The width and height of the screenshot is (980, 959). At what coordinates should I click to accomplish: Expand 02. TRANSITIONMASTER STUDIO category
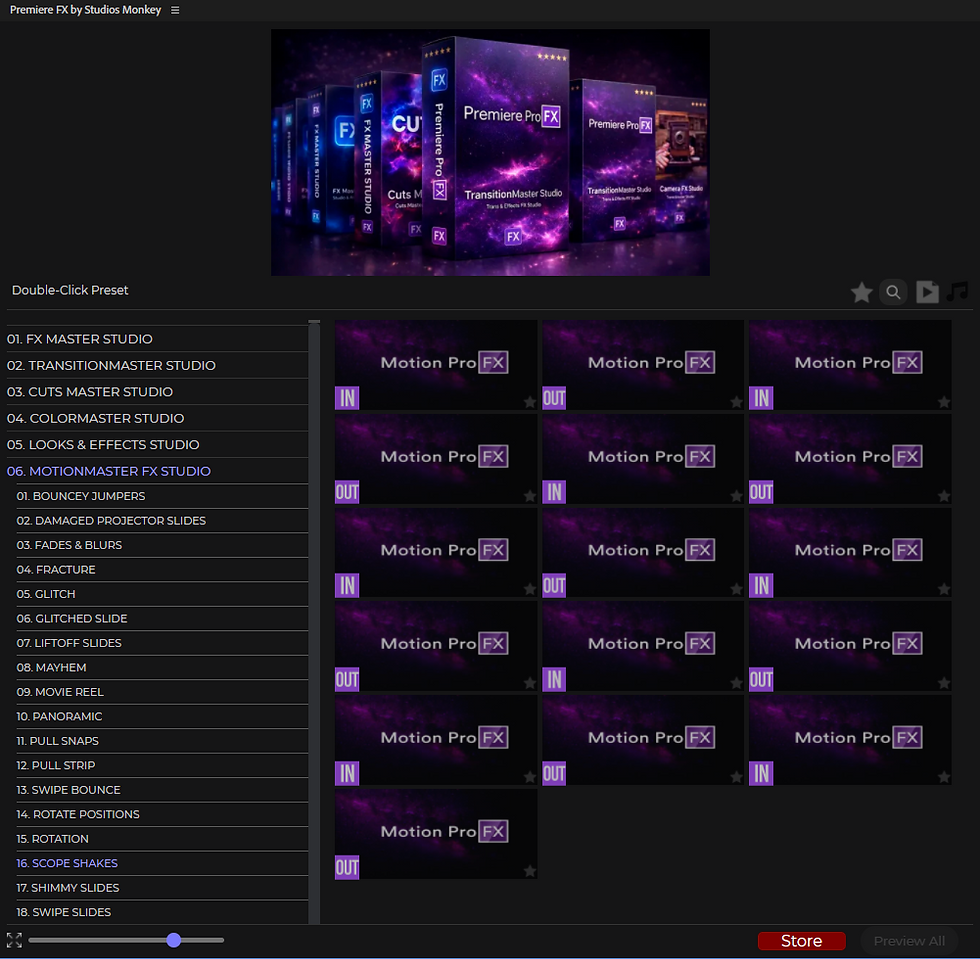pos(157,365)
